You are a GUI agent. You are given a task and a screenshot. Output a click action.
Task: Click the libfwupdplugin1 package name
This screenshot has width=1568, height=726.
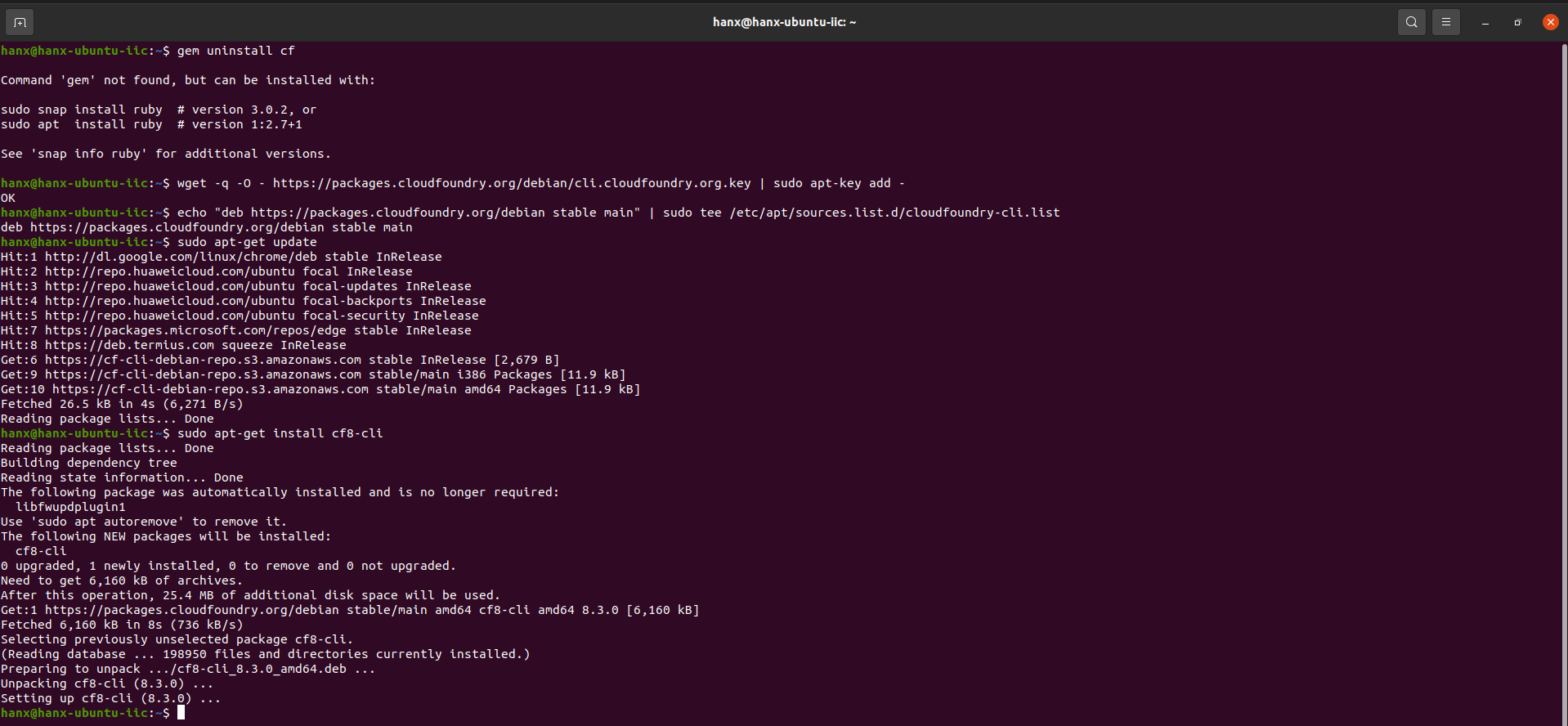coord(70,507)
